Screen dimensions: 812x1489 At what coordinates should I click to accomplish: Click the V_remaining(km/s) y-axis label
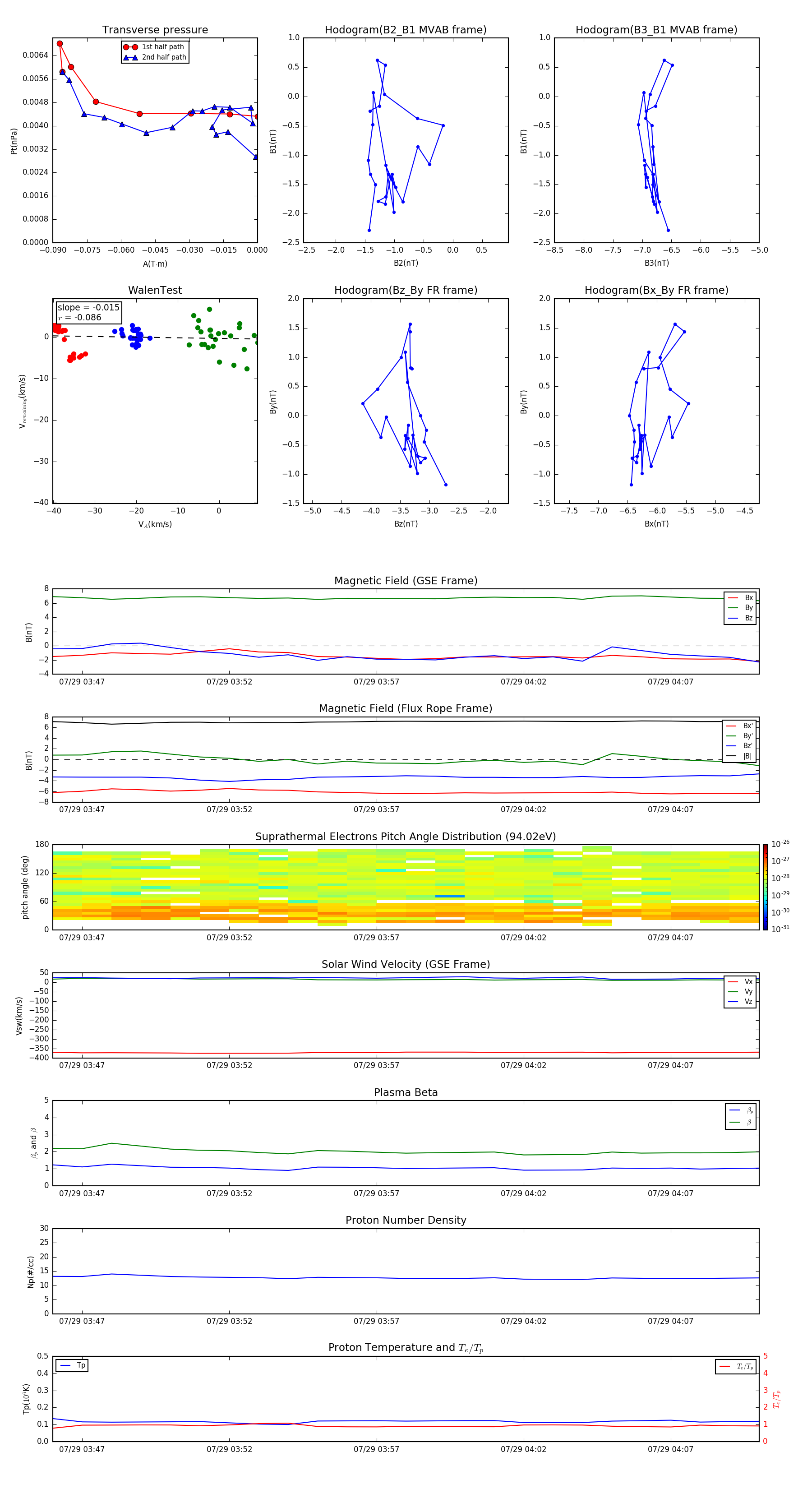[22, 401]
